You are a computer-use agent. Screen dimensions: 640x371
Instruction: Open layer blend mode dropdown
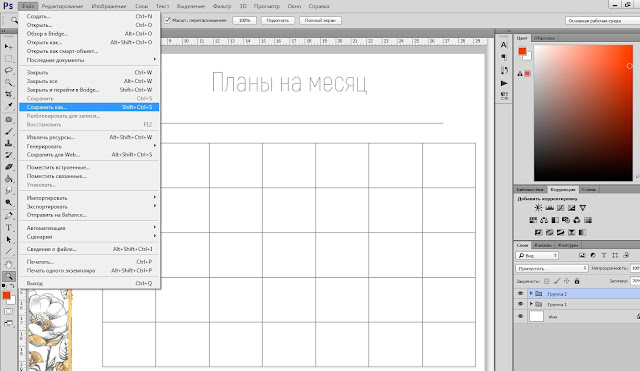coord(551,268)
